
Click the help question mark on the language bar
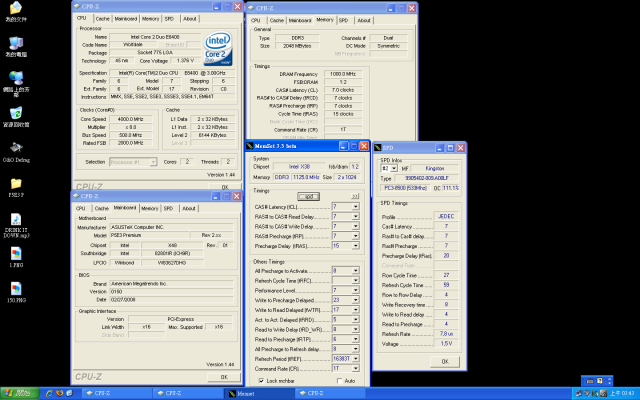[600, 381]
